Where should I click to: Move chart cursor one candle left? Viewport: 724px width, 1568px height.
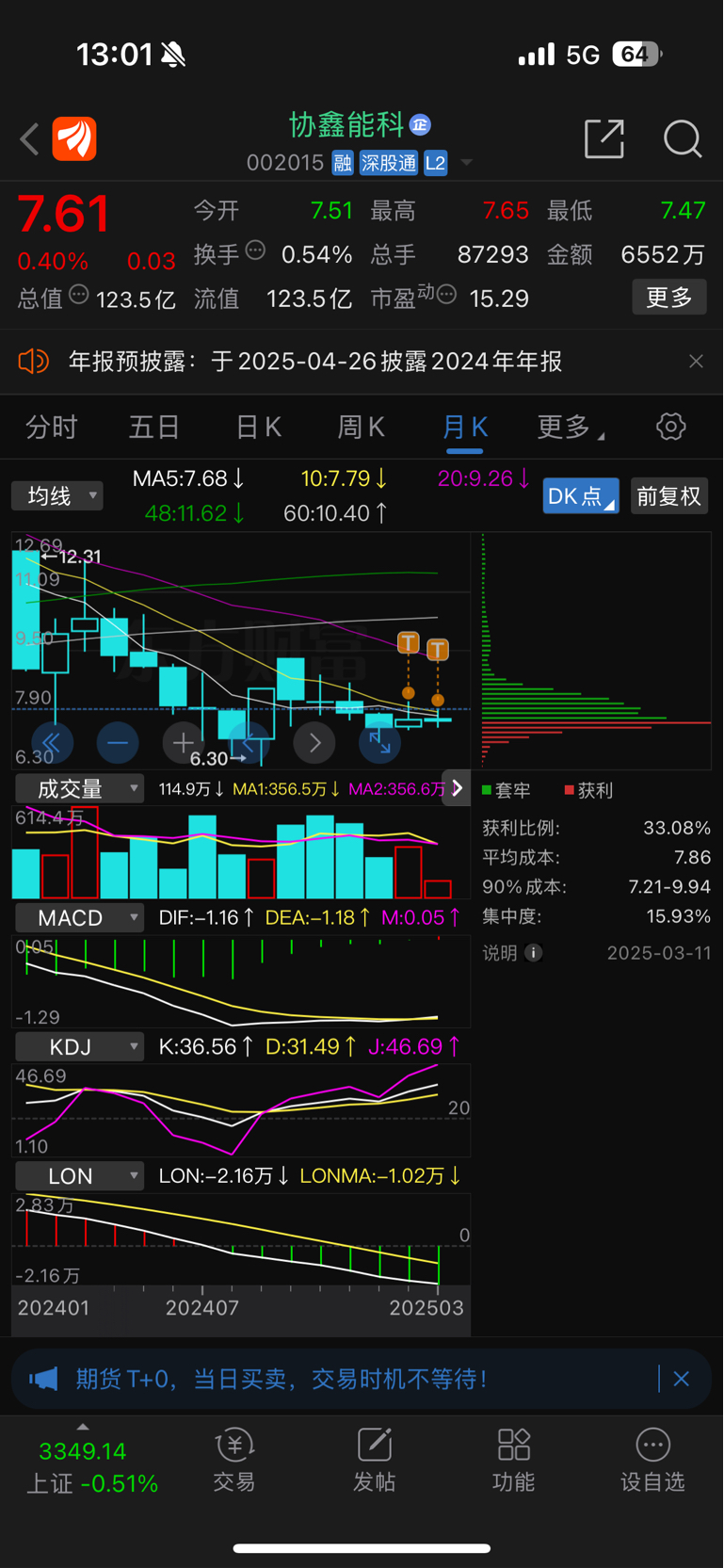249,743
